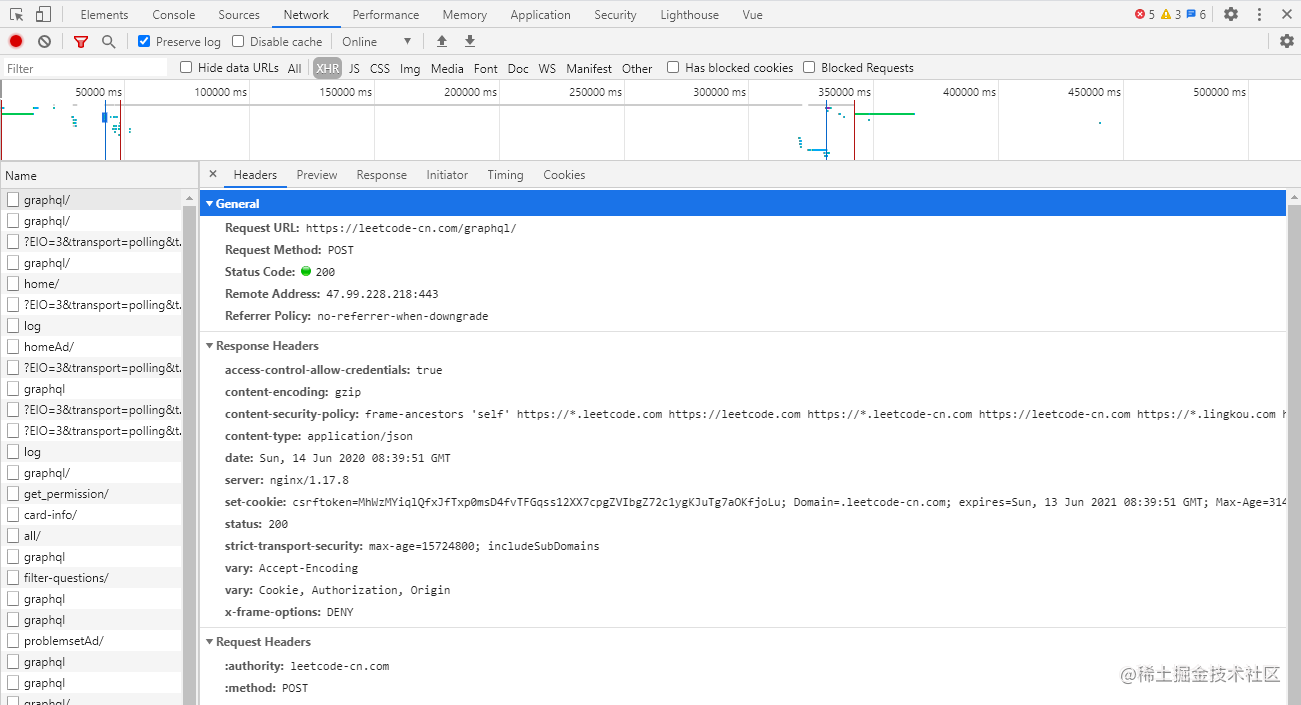Show the Cookies tab

(x=564, y=174)
